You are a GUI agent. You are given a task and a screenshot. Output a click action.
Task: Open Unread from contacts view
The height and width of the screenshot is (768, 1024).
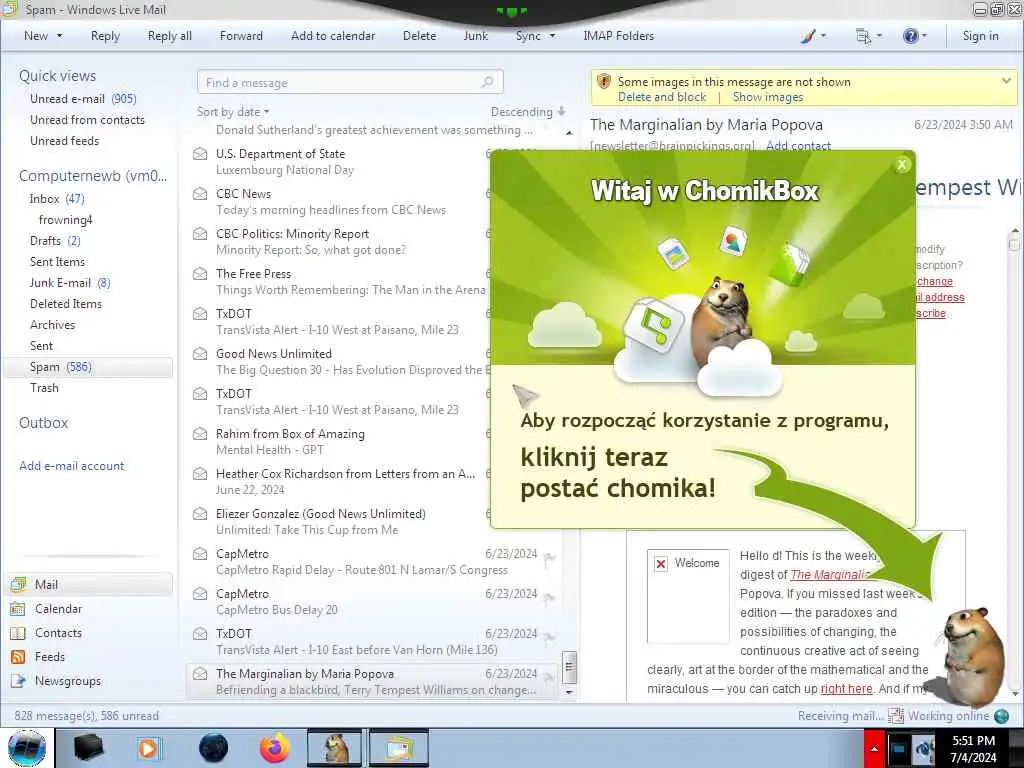[x=87, y=120]
